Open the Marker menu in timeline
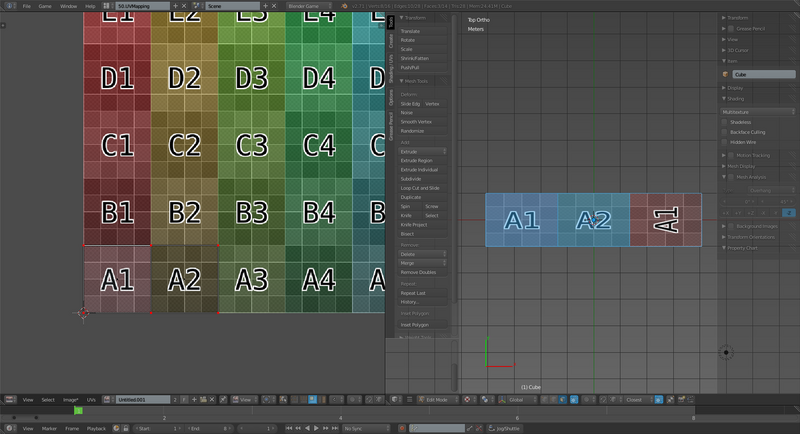800x434 pixels. coord(49,428)
